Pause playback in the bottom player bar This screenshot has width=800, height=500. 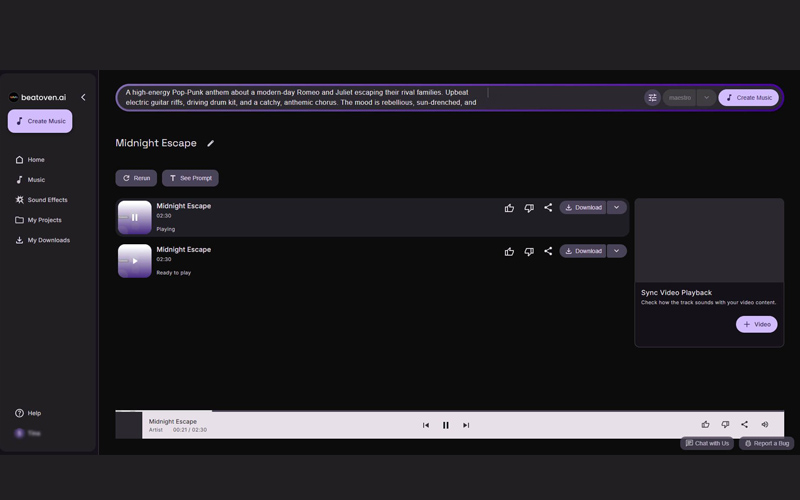(x=445, y=425)
